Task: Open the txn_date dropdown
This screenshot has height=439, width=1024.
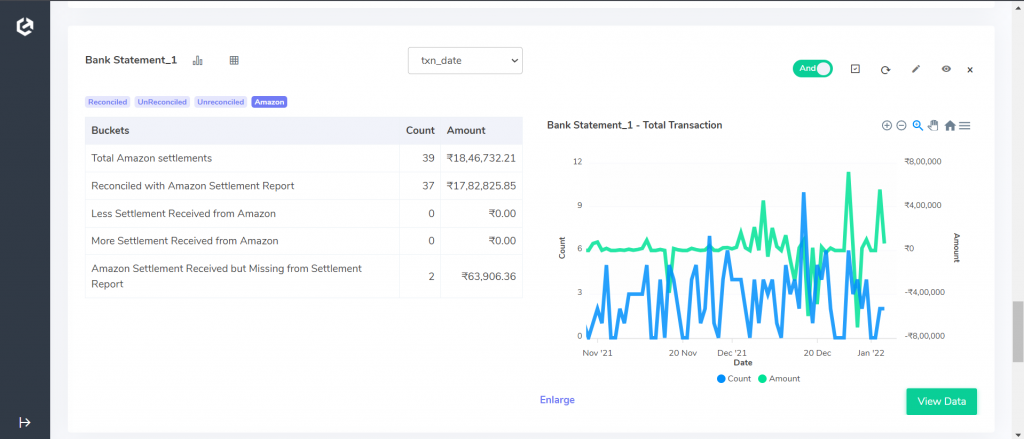Action: pyautogui.click(x=465, y=60)
